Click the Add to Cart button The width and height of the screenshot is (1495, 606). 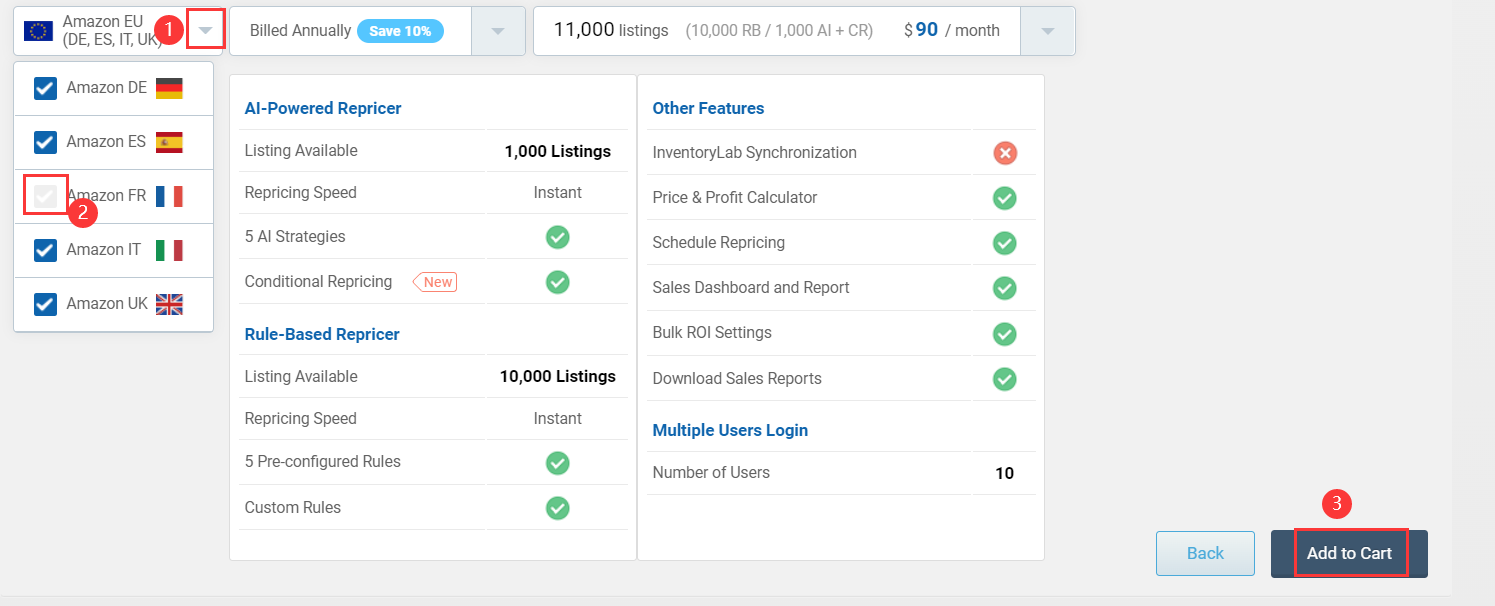[1349, 553]
